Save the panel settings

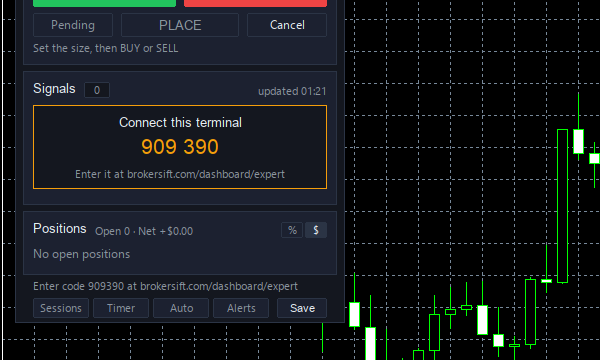(302, 308)
